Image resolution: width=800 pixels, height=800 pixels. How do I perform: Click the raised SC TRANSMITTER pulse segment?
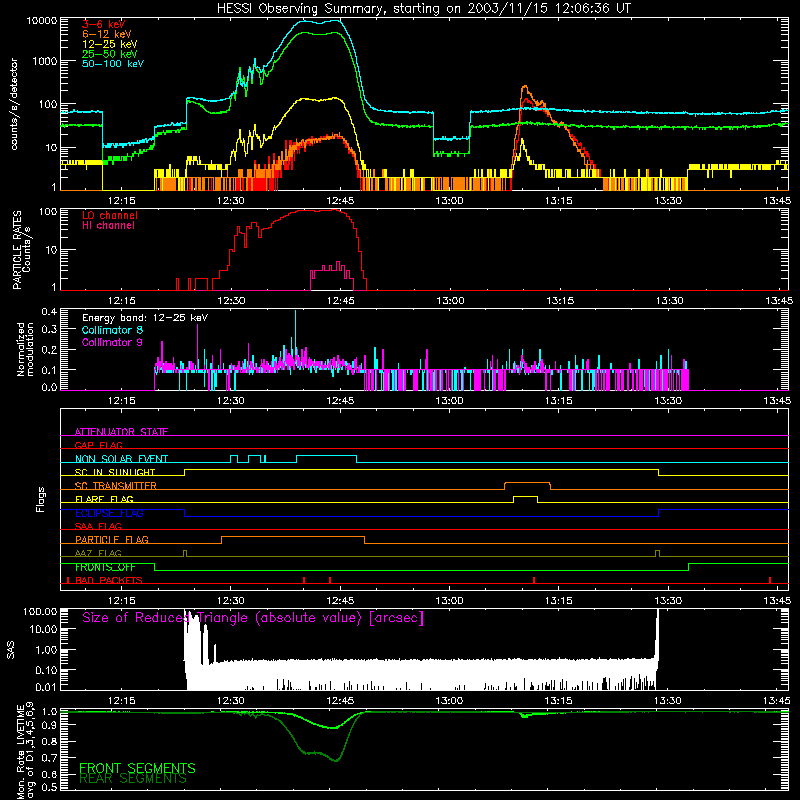coord(528,483)
